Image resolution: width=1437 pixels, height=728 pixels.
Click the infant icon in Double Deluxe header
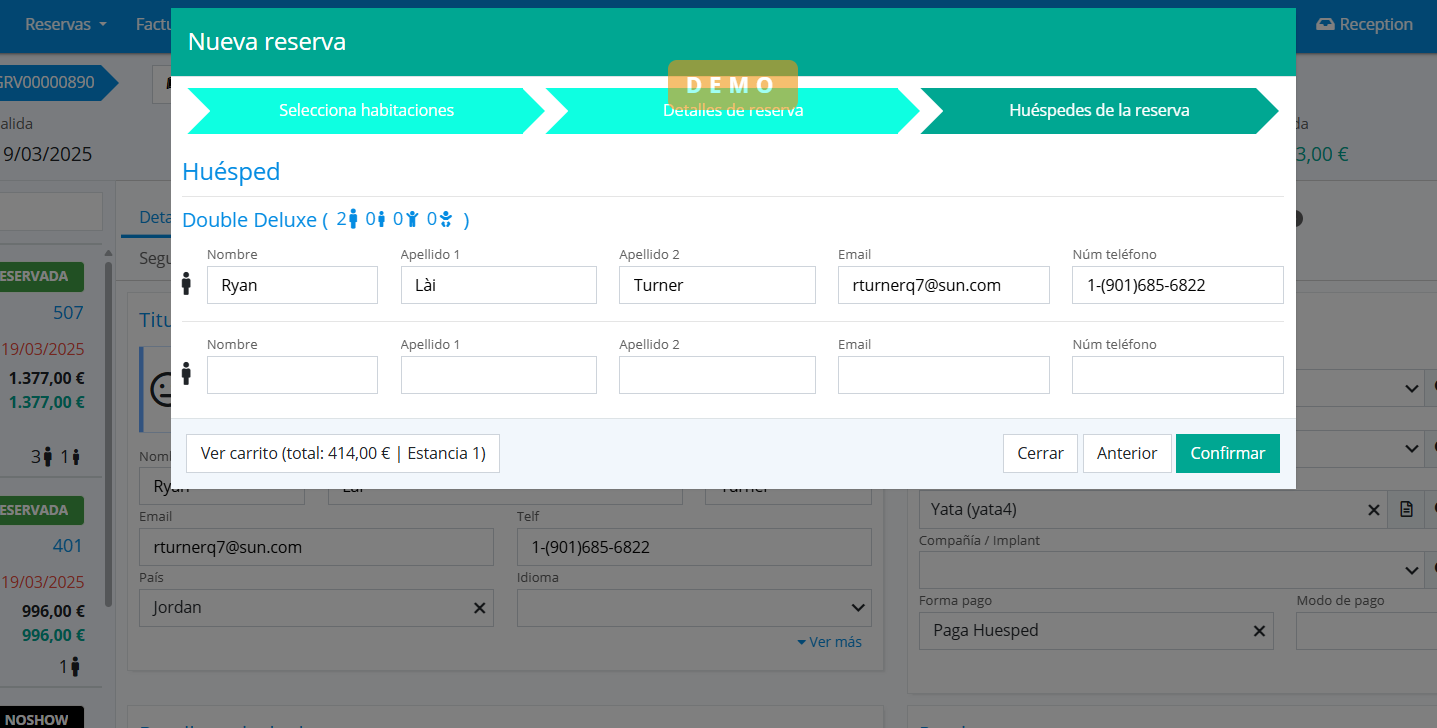(x=446, y=219)
